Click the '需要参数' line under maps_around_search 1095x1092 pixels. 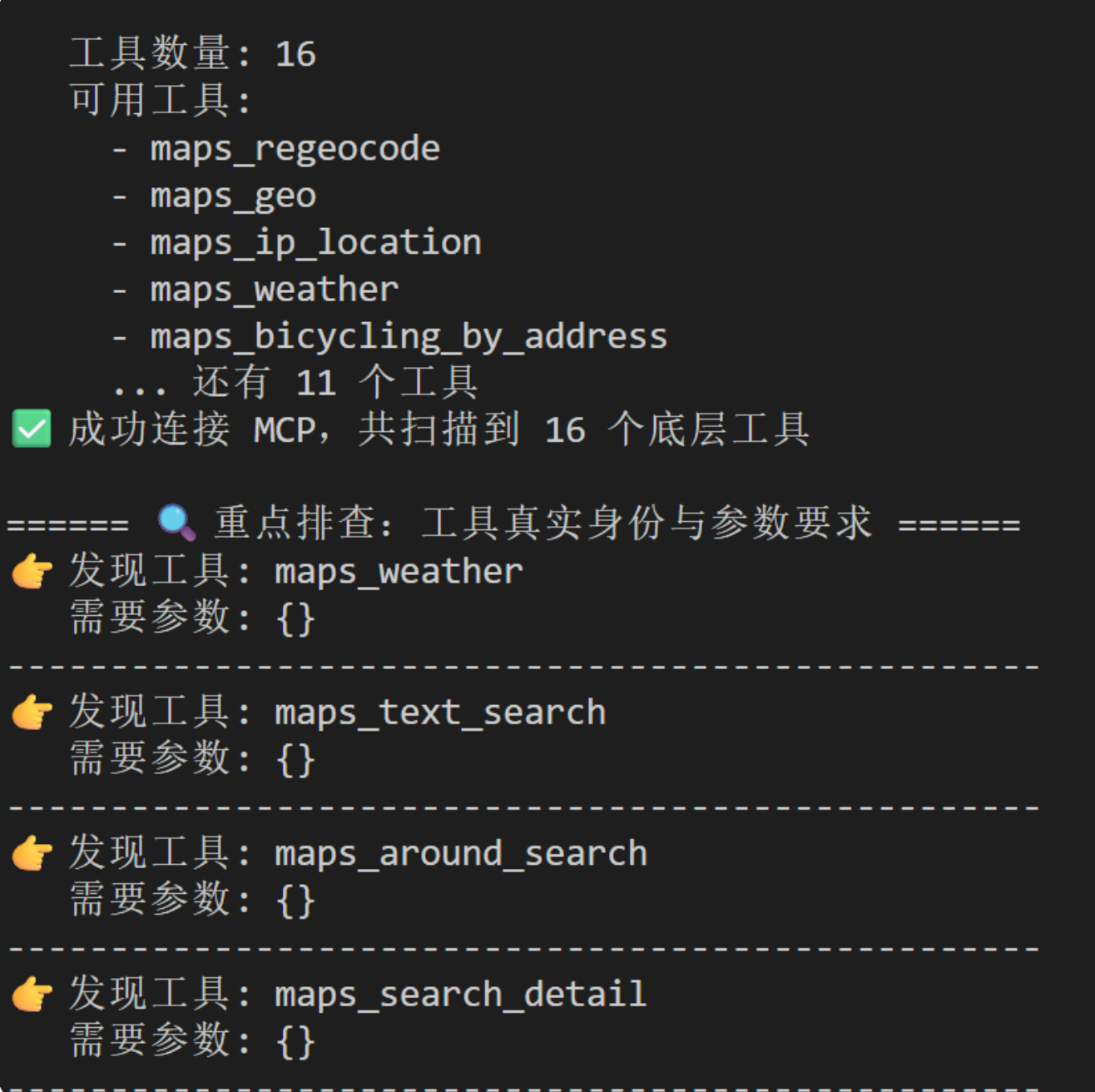(x=192, y=901)
